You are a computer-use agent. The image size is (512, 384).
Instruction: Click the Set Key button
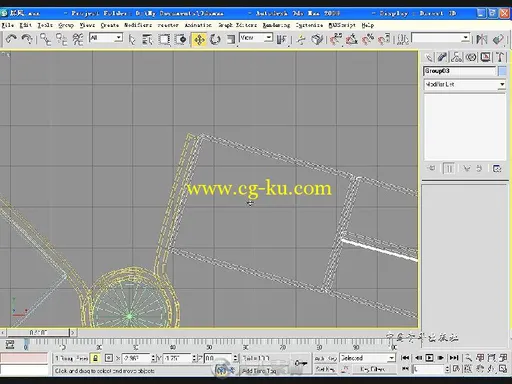(325, 369)
